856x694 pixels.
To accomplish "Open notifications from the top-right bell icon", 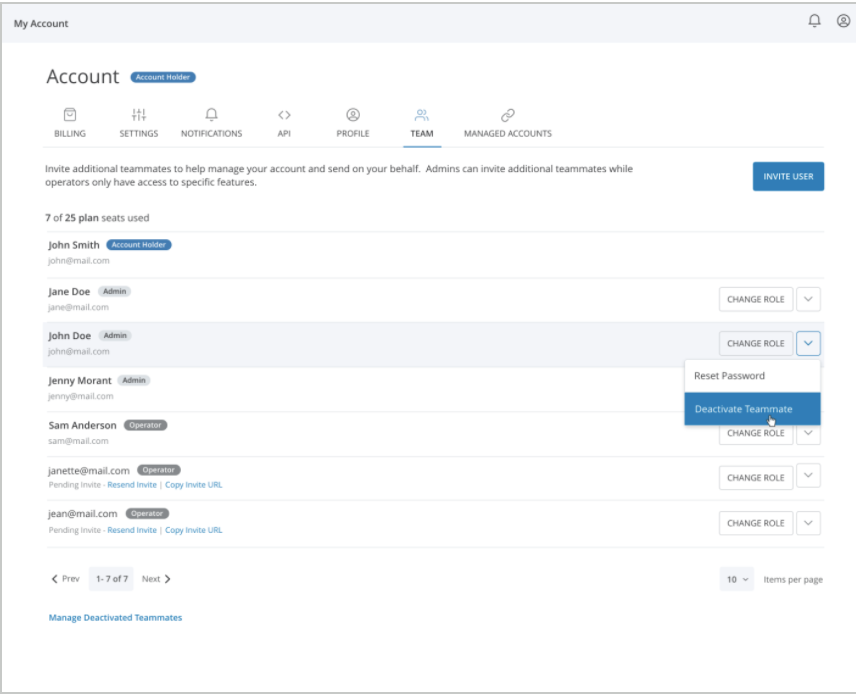I will pos(813,21).
